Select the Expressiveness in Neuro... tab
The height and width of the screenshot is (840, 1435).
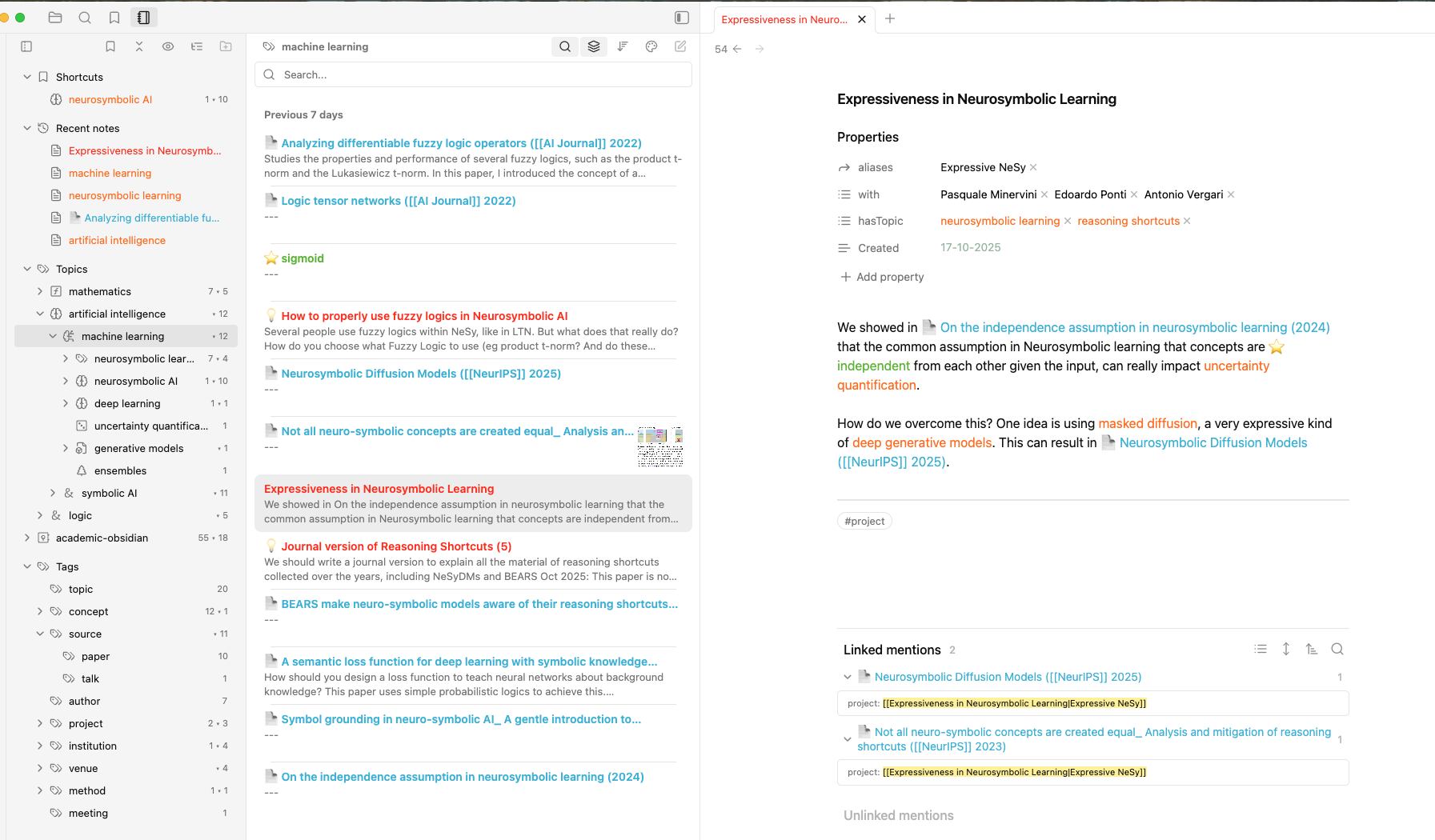pyautogui.click(x=784, y=19)
